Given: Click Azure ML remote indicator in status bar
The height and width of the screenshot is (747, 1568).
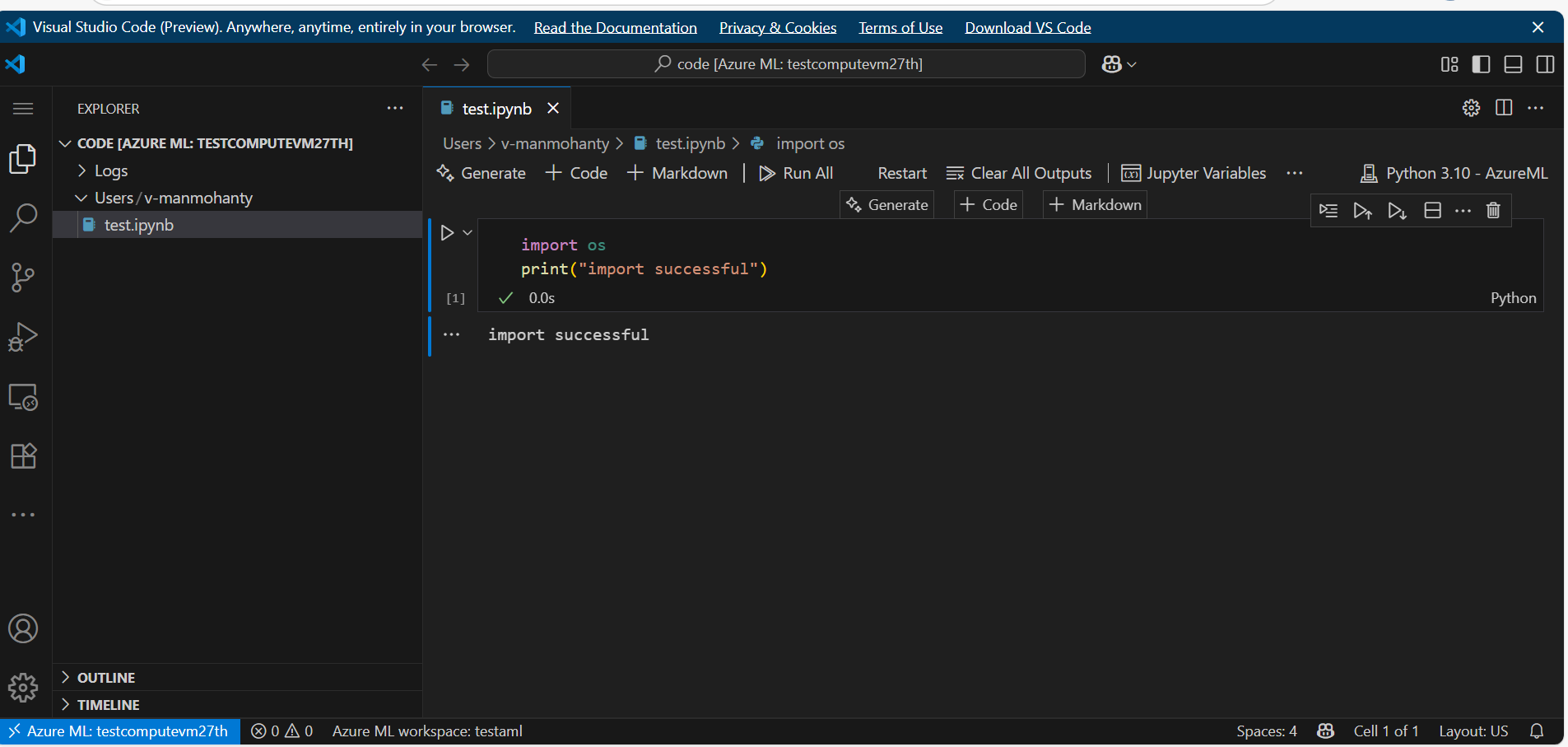Looking at the screenshot, I should (120, 731).
